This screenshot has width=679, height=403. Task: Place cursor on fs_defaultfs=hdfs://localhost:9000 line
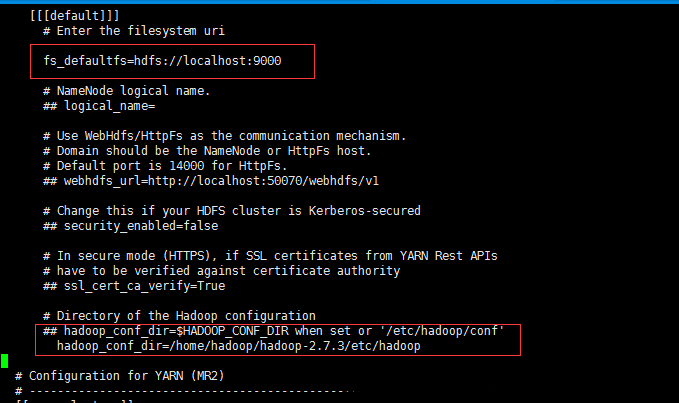tap(162, 62)
